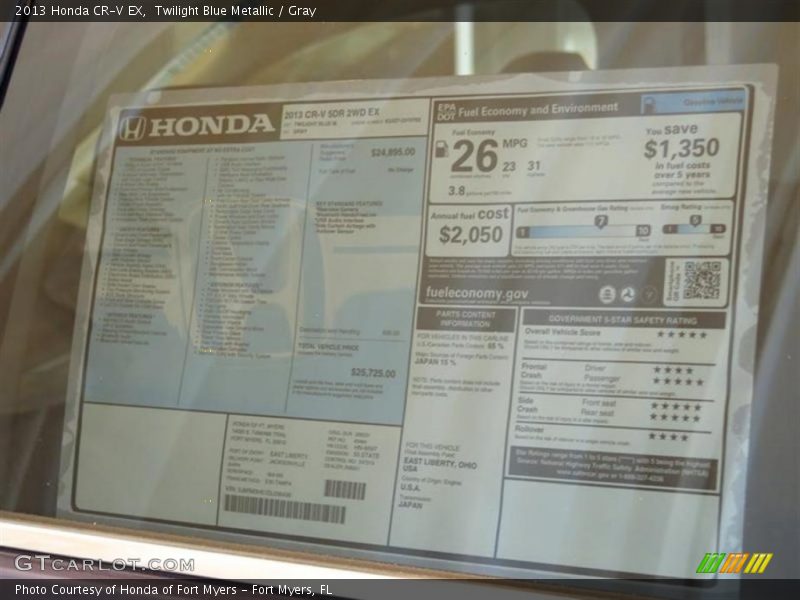Click the 23 city MPG value
Screen dimensions: 800x600
point(509,167)
